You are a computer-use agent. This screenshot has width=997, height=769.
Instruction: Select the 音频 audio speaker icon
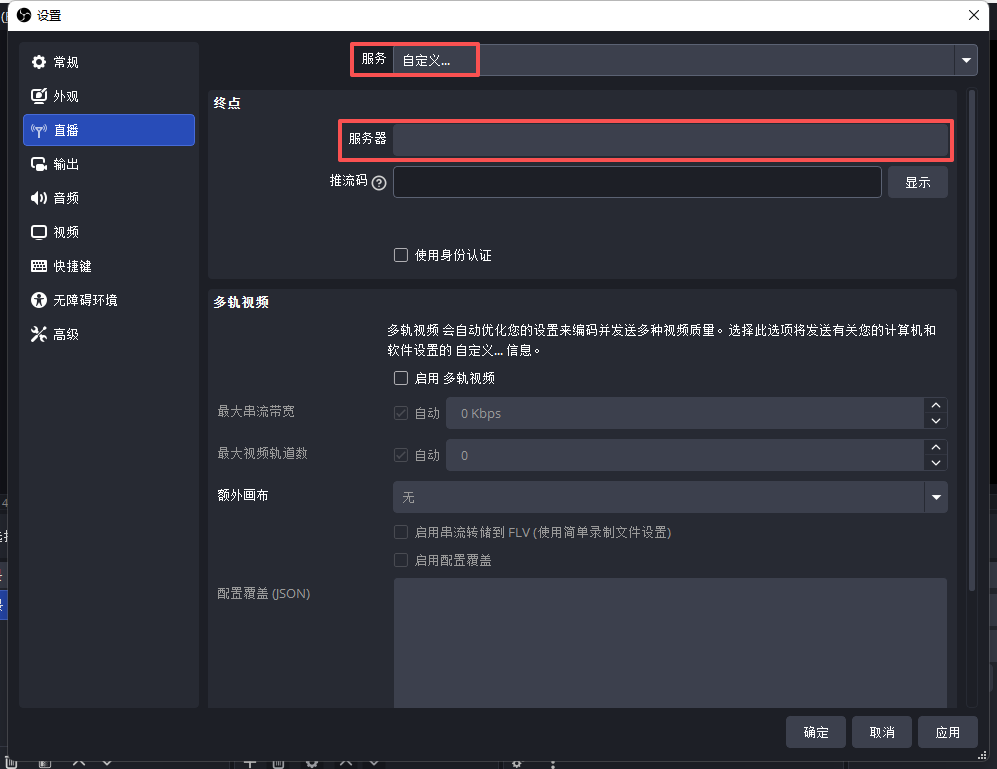pyautogui.click(x=40, y=197)
